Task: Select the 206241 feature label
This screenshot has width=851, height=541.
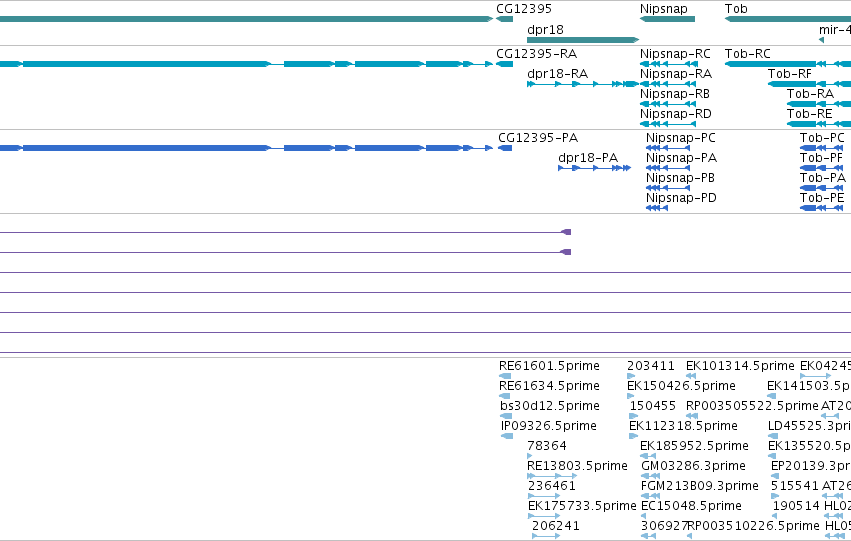Action: pyautogui.click(x=556, y=526)
